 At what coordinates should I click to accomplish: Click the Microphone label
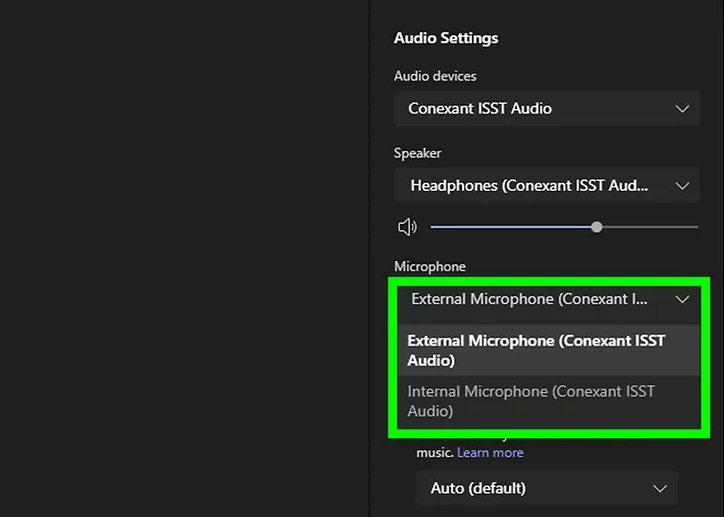[430, 266]
